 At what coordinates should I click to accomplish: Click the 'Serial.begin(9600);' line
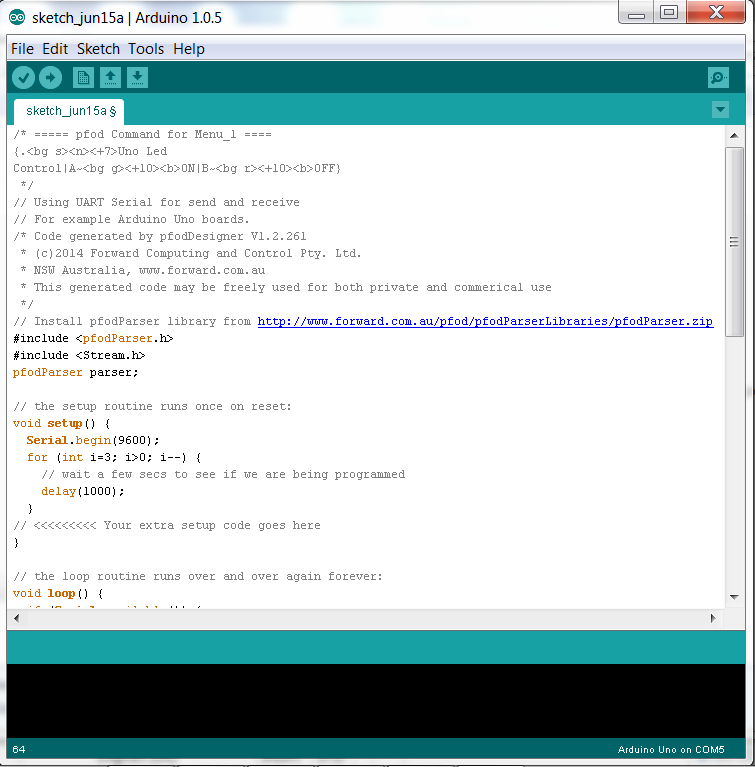point(93,441)
